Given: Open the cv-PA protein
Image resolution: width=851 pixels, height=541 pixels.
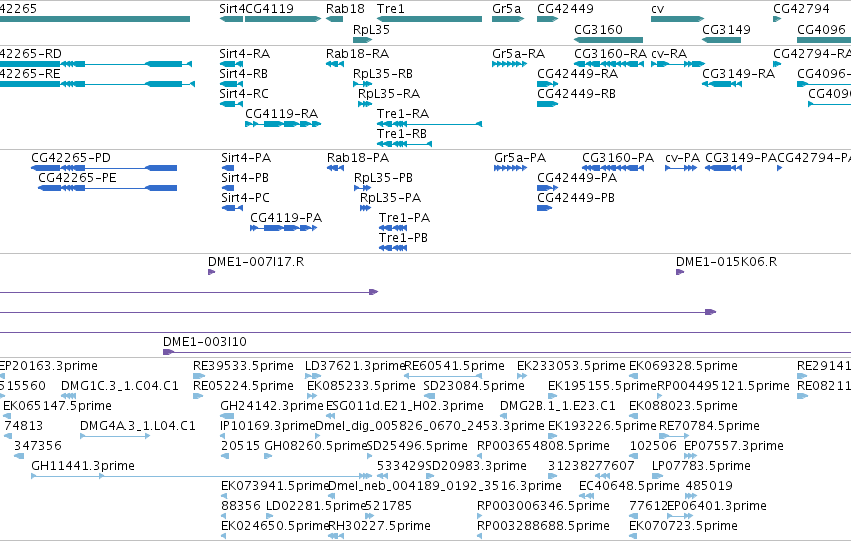Looking at the screenshot, I should [x=681, y=168].
